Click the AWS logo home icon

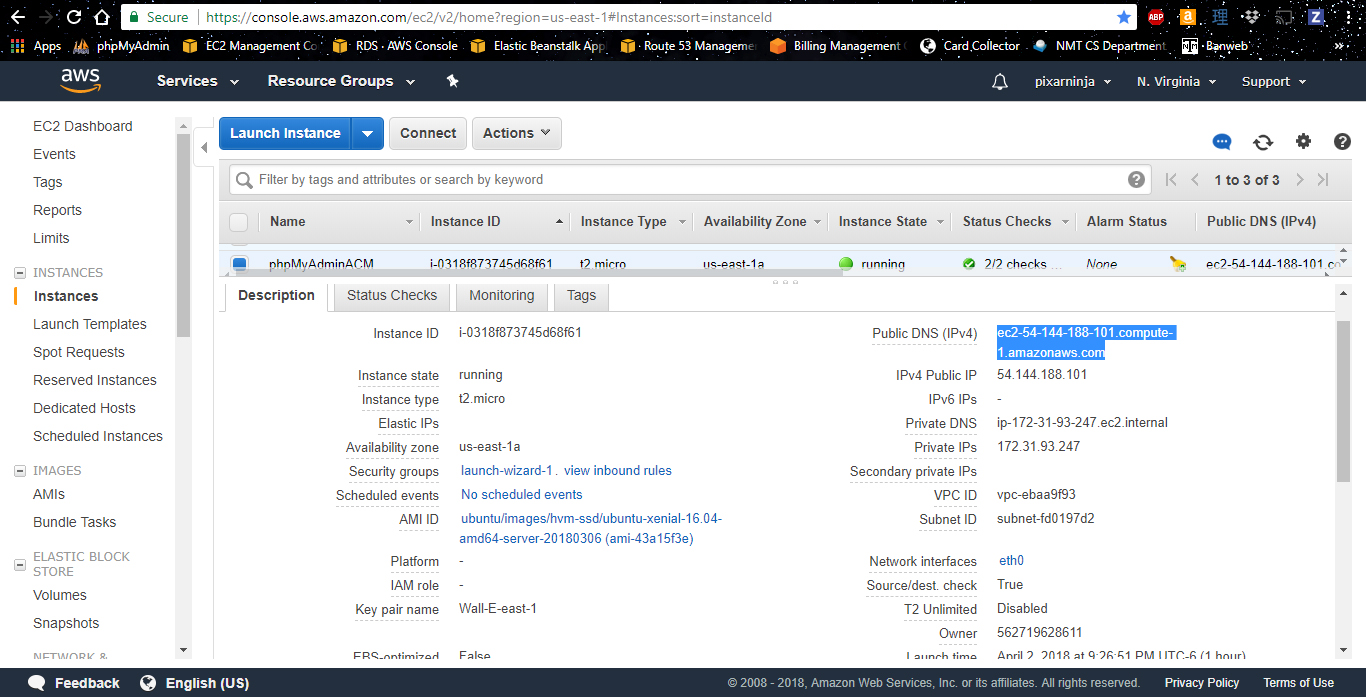pos(80,81)
